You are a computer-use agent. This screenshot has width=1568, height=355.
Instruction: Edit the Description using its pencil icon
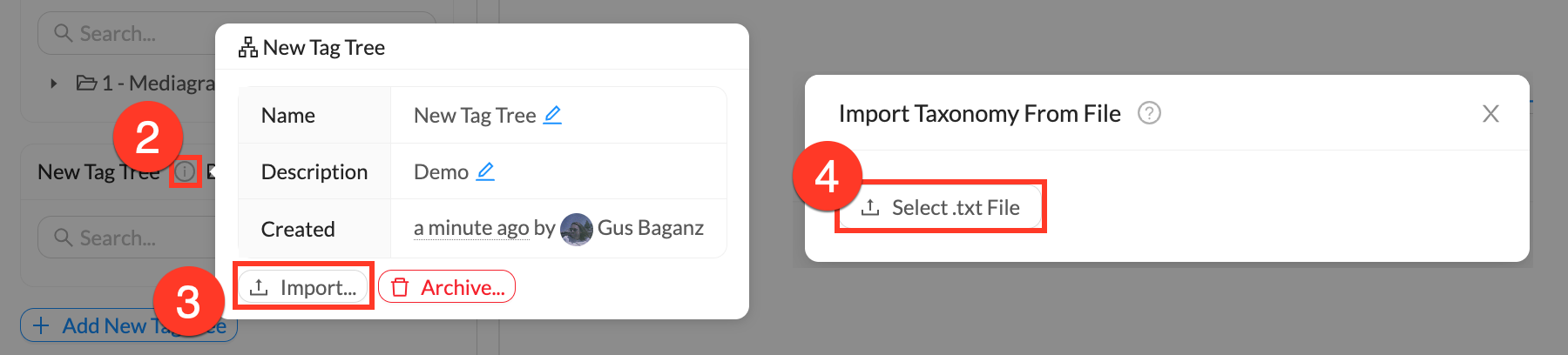[485, 171]
